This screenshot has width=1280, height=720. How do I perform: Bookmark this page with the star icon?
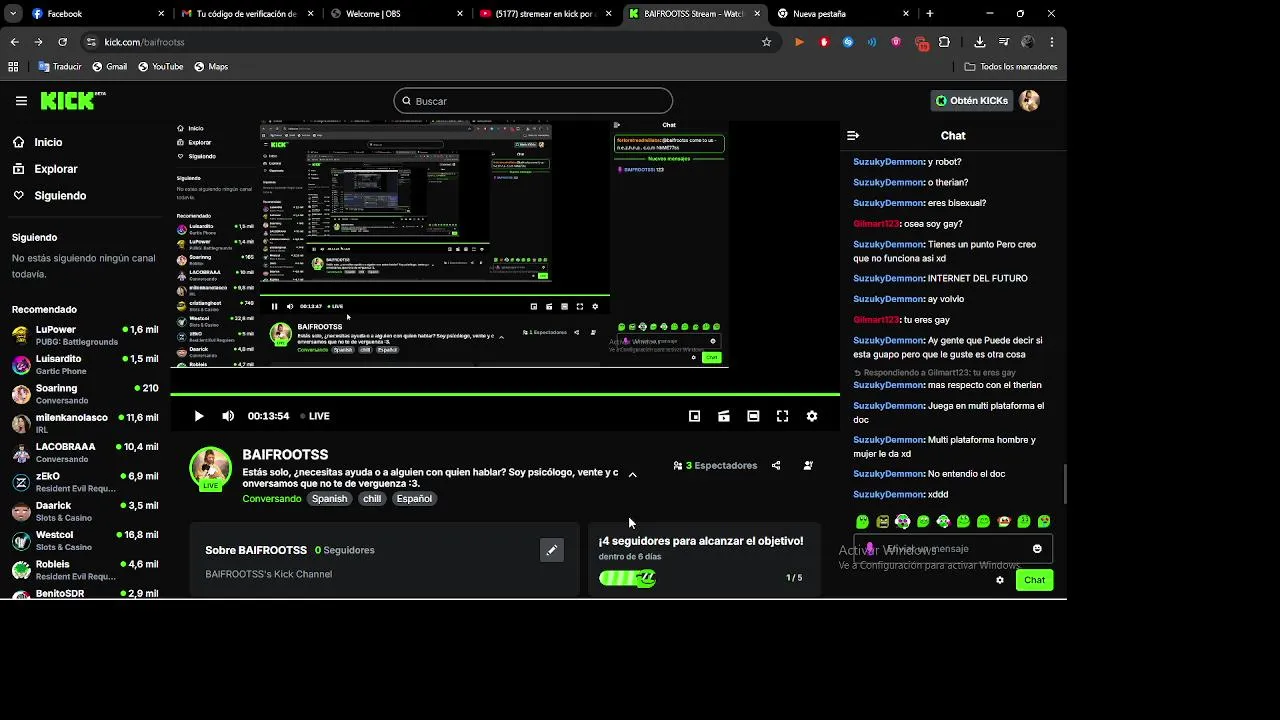pyautogui.click(x=767, y=42)
